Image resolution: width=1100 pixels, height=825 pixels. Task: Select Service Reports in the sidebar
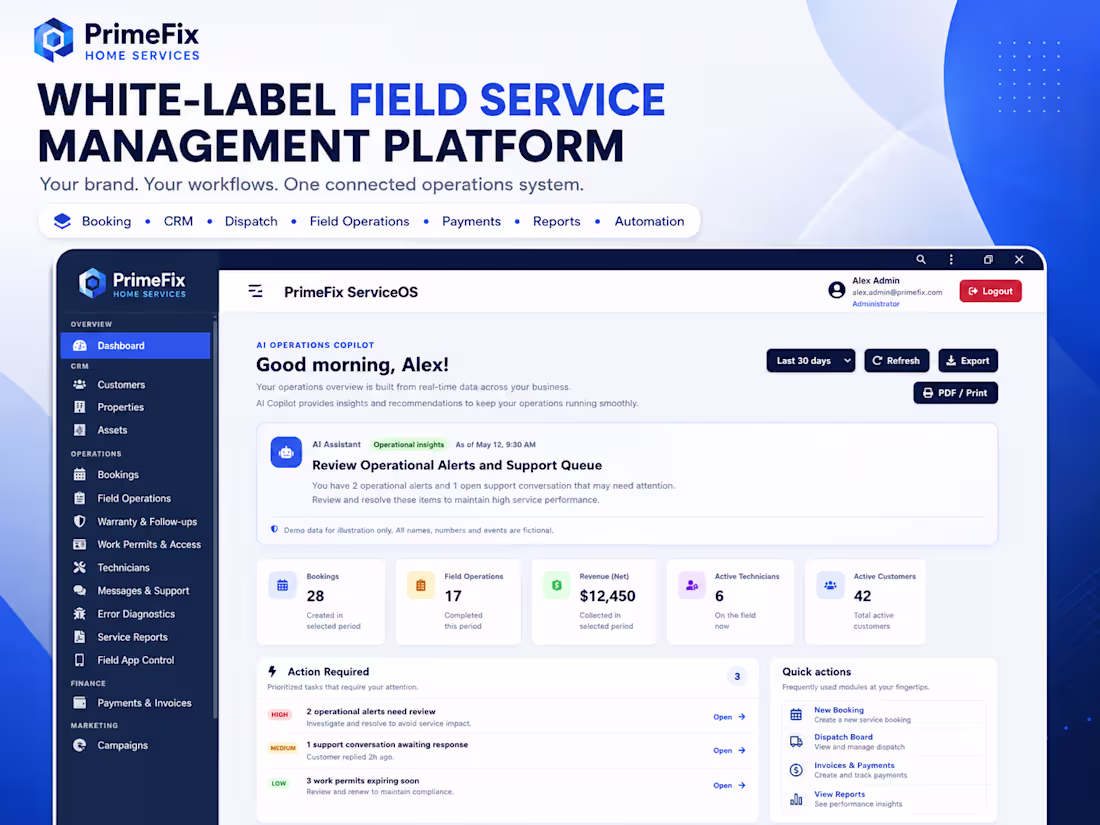click(135, 637)
